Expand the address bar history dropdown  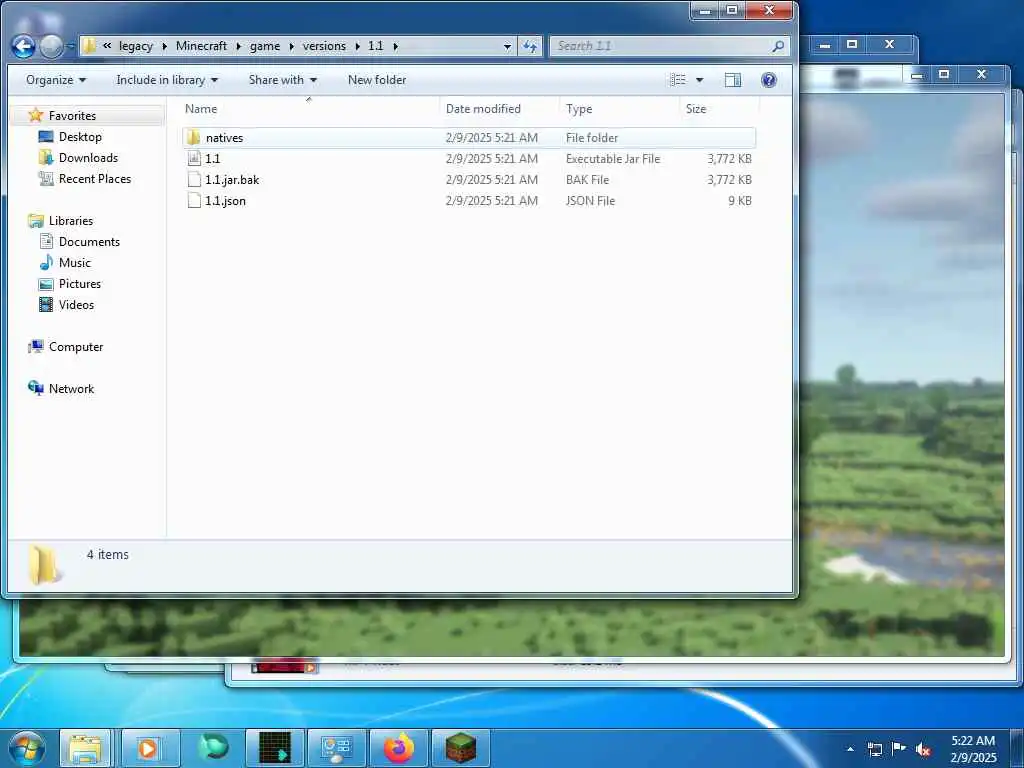(x=507, y=46)
